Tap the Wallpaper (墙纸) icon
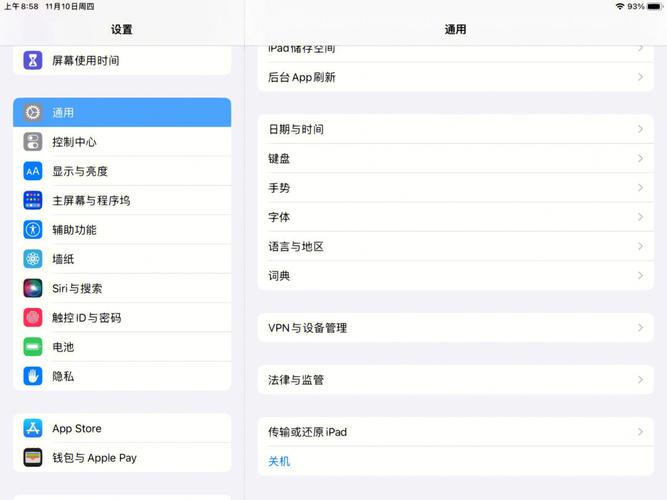Viewport: 667px width, 500px height. coord(33,259)
